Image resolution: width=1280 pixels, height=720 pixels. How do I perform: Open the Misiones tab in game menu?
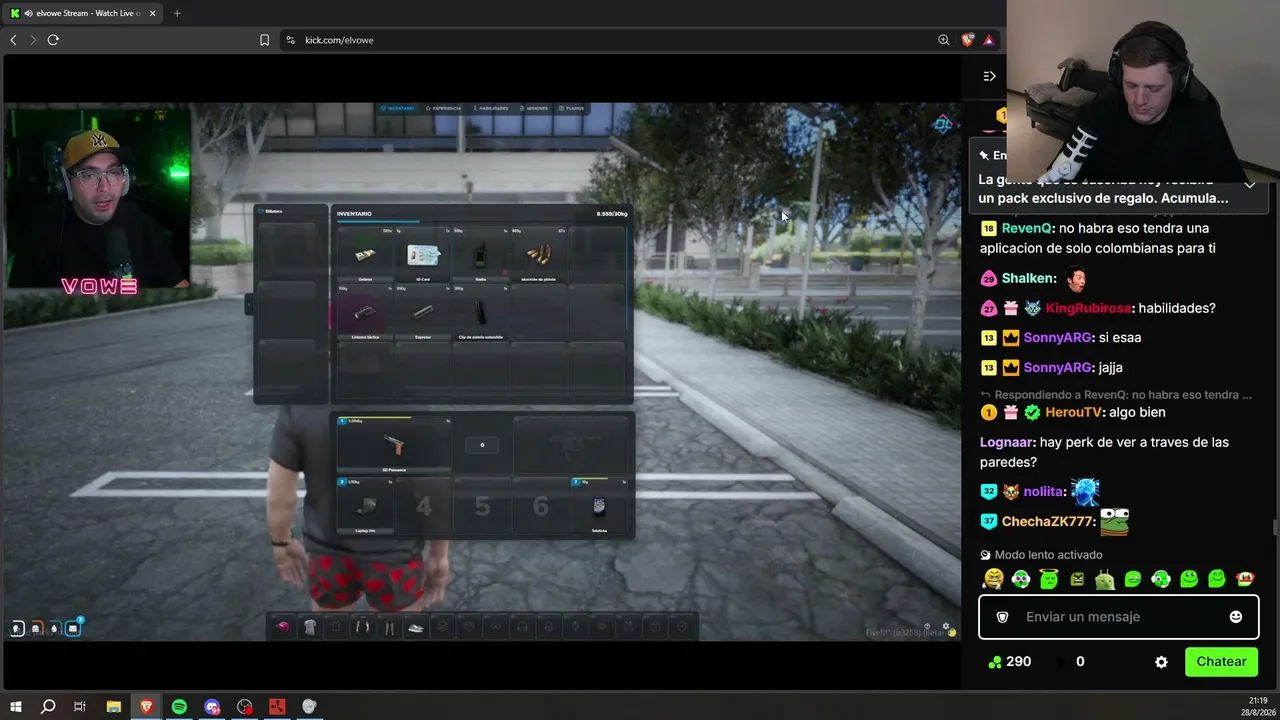pos(533,108)
